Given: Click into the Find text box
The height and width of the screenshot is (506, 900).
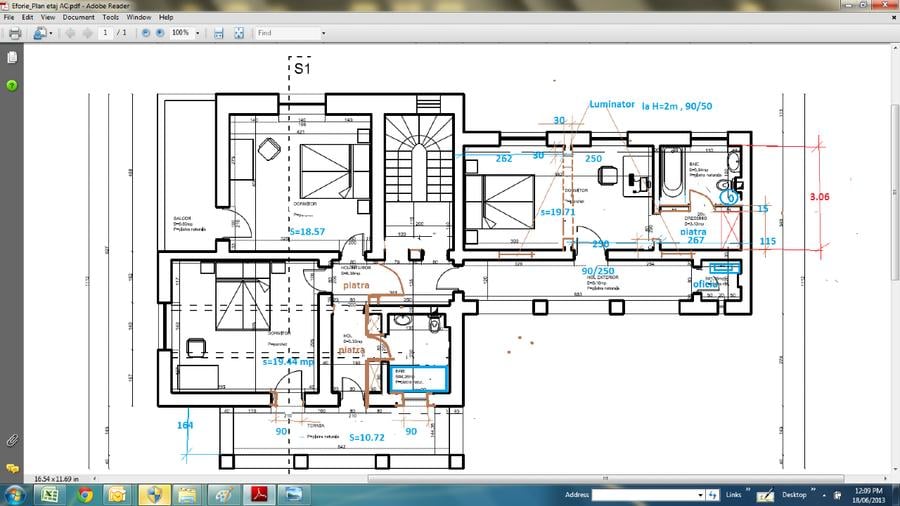Looking at the screenshot, I should pyautogui.click(x=287, y=33).
